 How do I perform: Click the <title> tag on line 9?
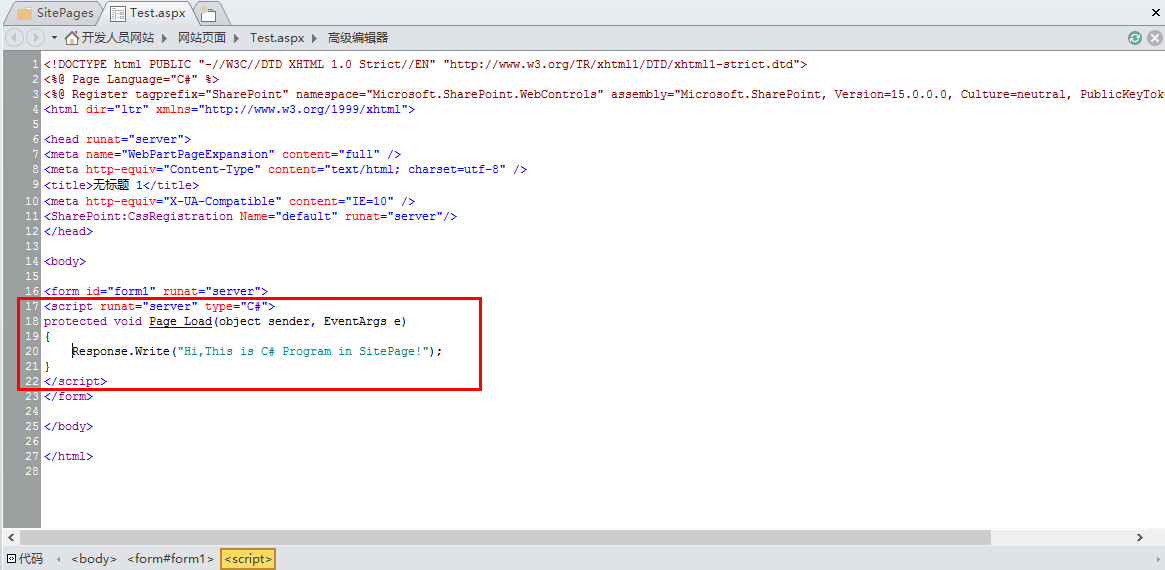point(68,185)
